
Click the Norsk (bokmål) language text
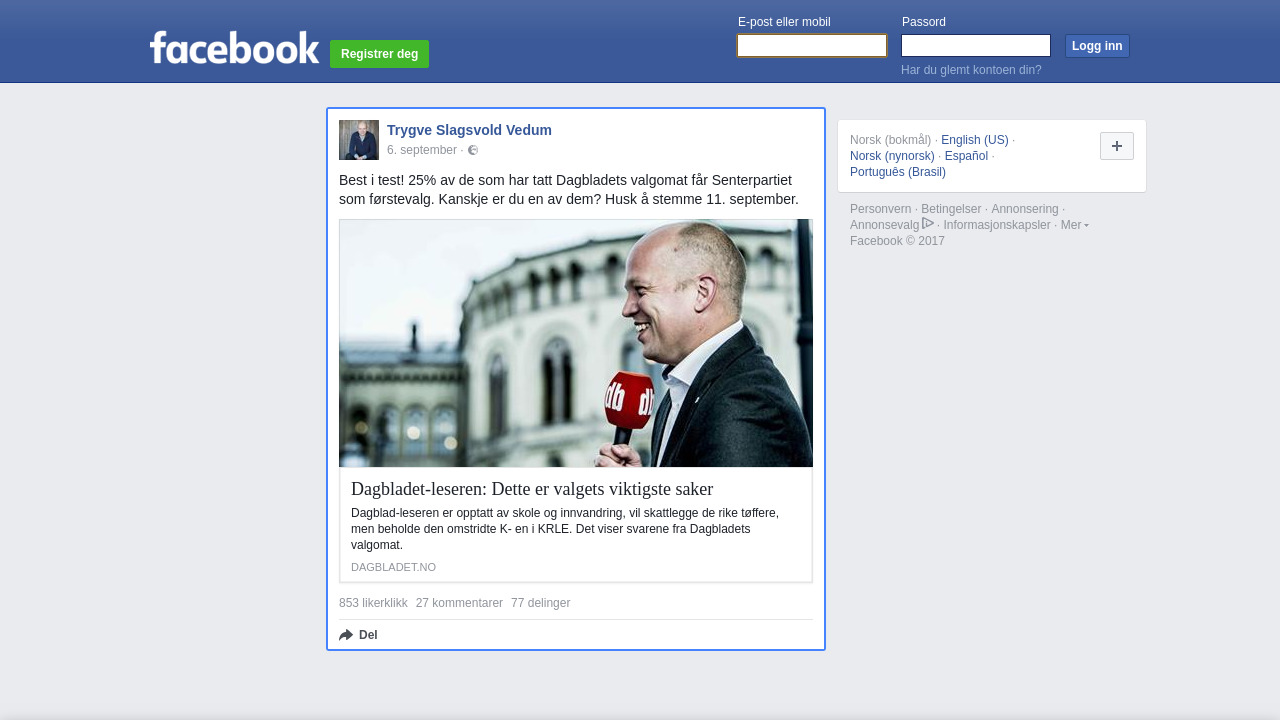point(890,140)
